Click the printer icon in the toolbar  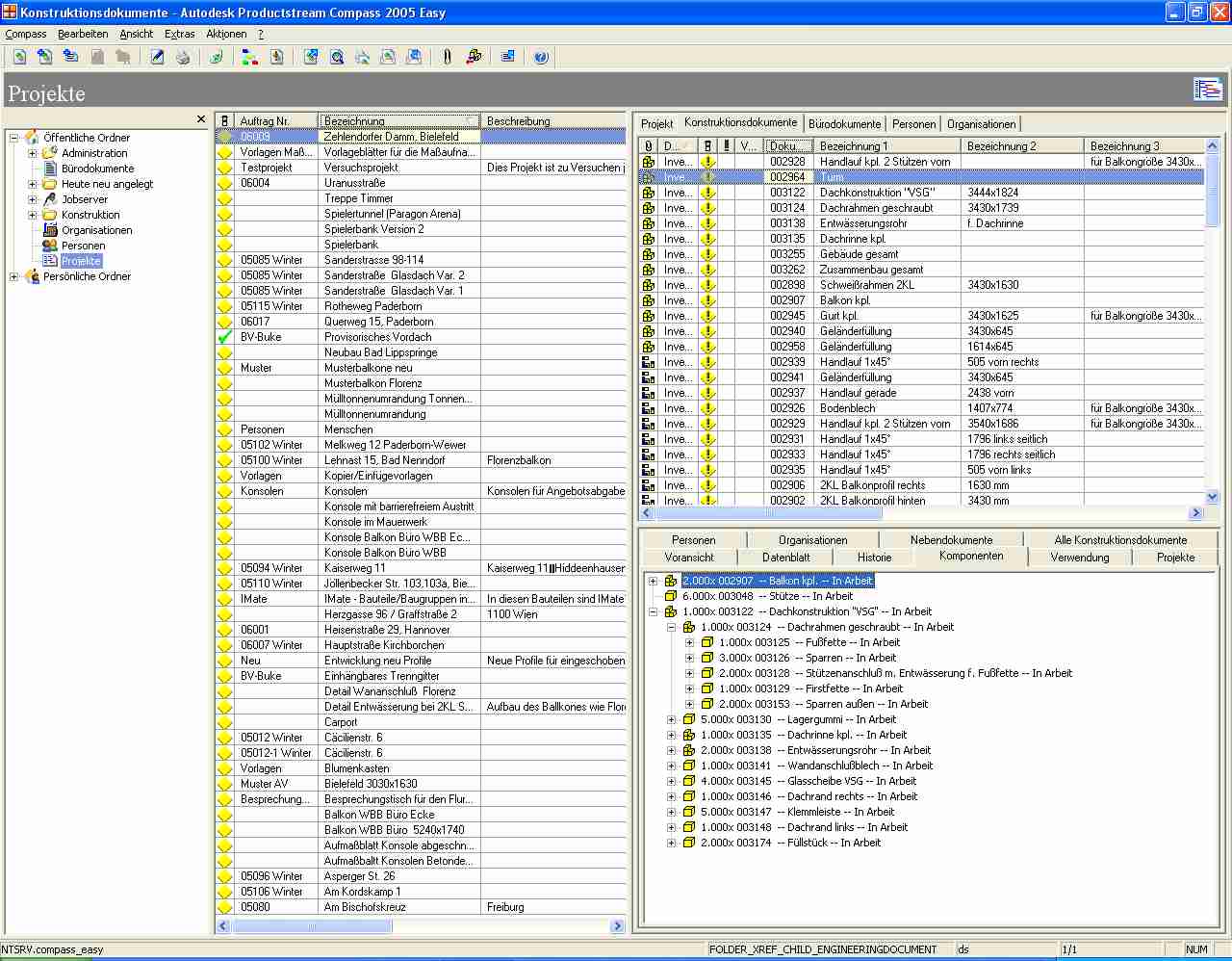click(x=183, y=57)
